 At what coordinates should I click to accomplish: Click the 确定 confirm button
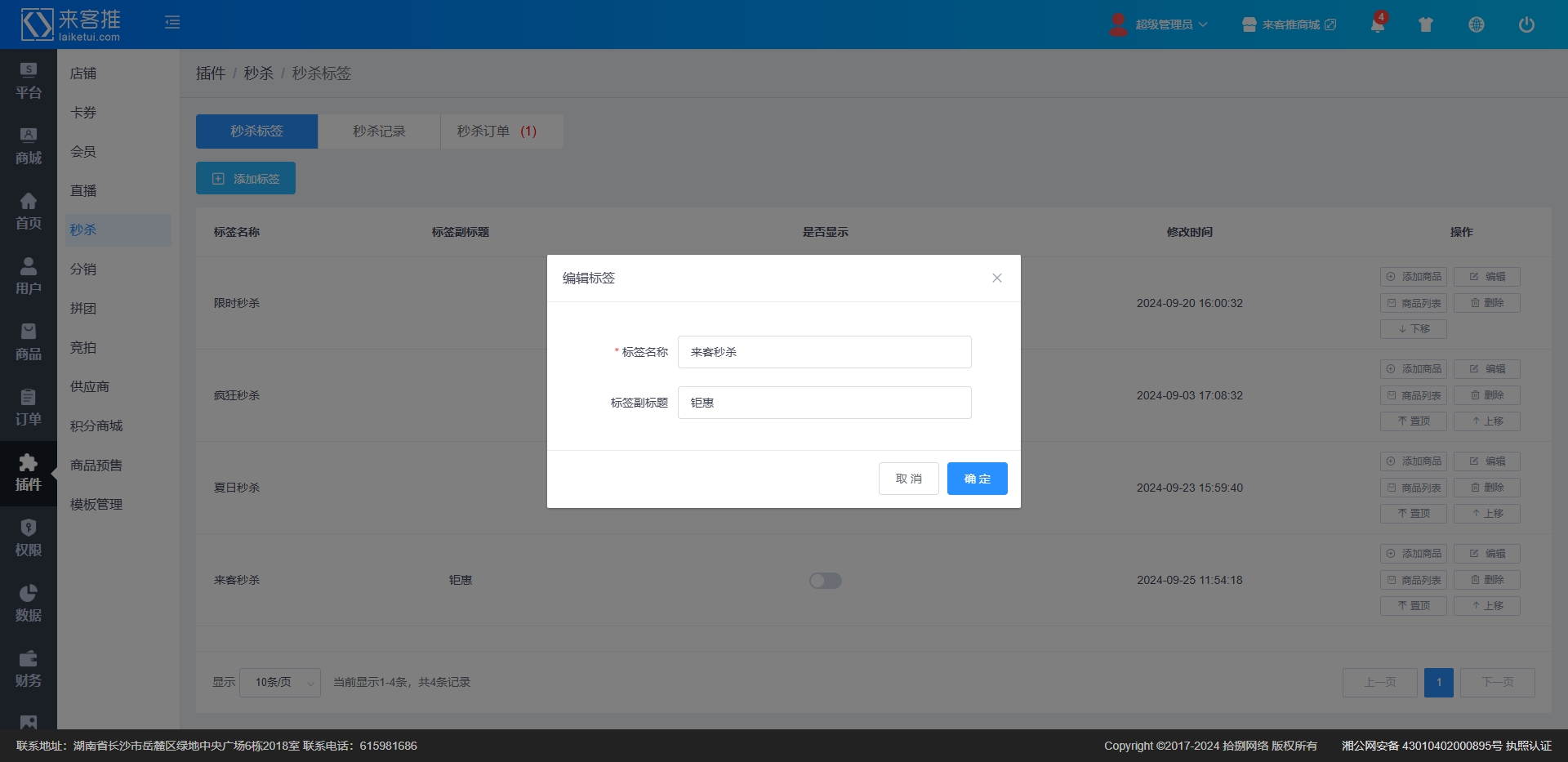click(977, 479)
